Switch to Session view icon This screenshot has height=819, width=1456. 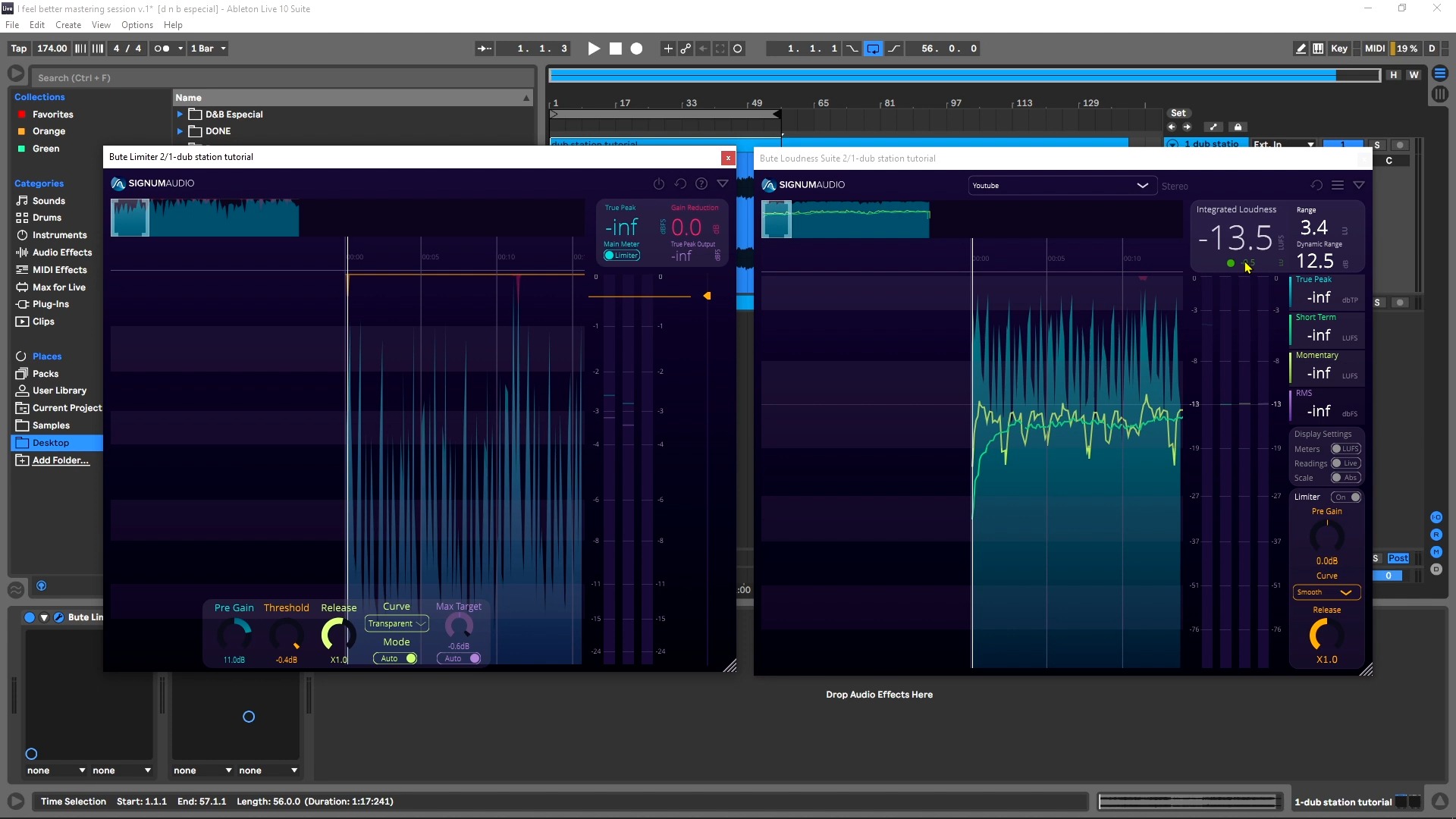click(1440, 94)
